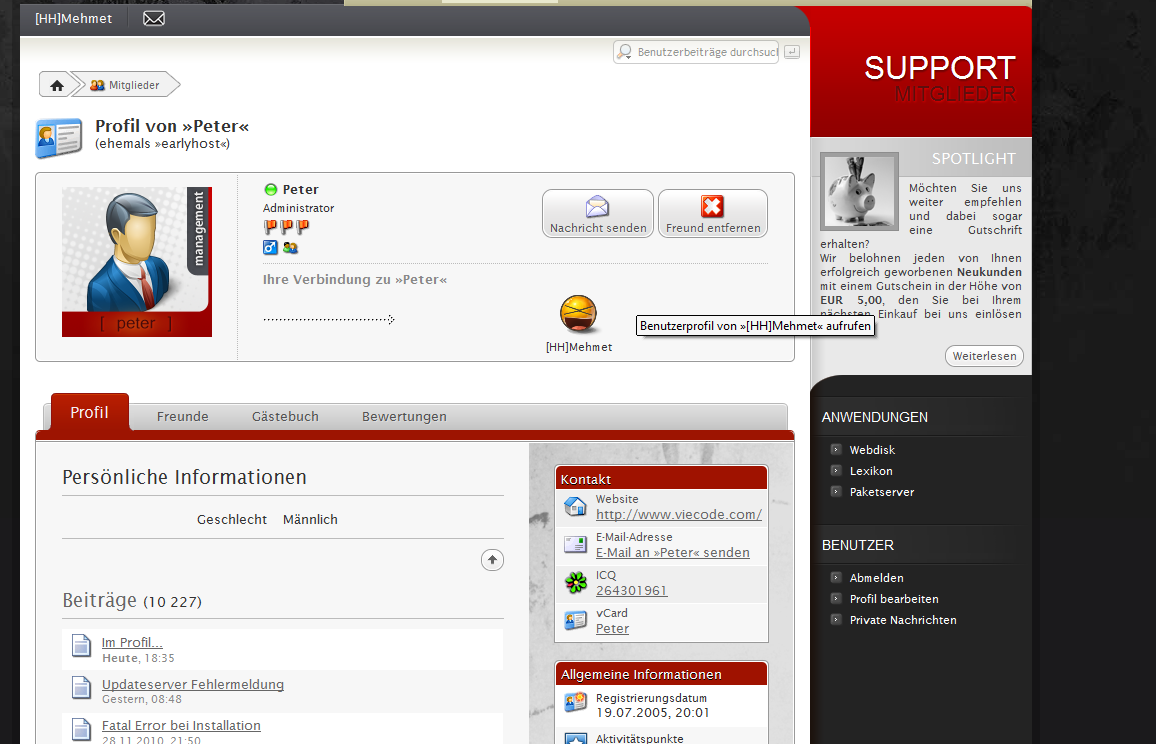The width and height of the screenshot is (1156, 744).
Task: Click the ICQ flower icon
Action: (575, 582)
